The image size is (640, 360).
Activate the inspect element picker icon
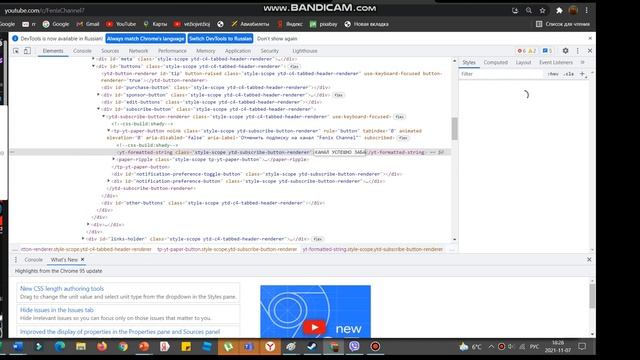coord(16,51)
